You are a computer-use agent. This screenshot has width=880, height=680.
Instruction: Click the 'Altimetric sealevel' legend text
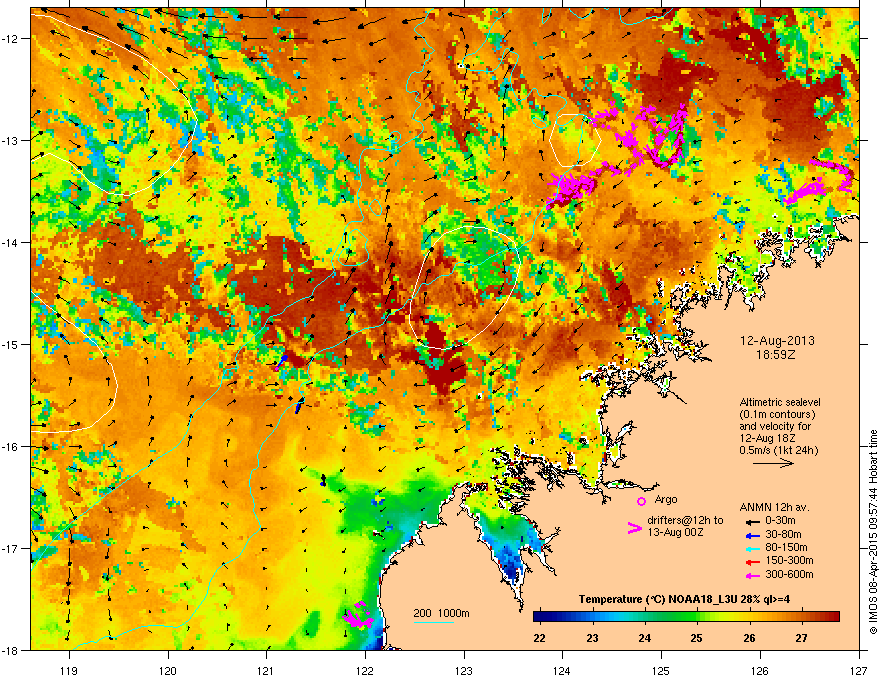pyautogui.click(x=780, y=402)
